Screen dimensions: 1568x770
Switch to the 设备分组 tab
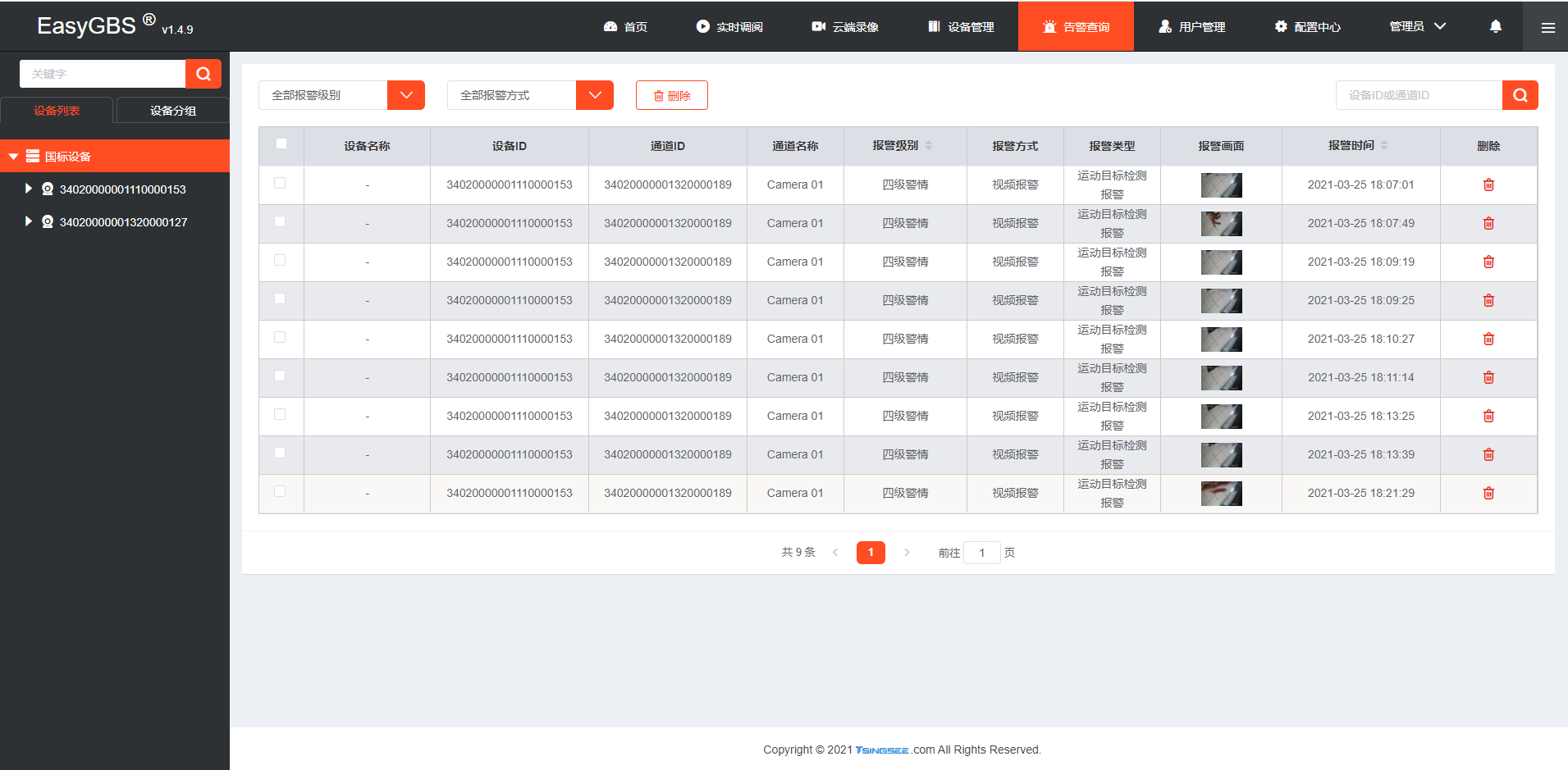[172, 111]
